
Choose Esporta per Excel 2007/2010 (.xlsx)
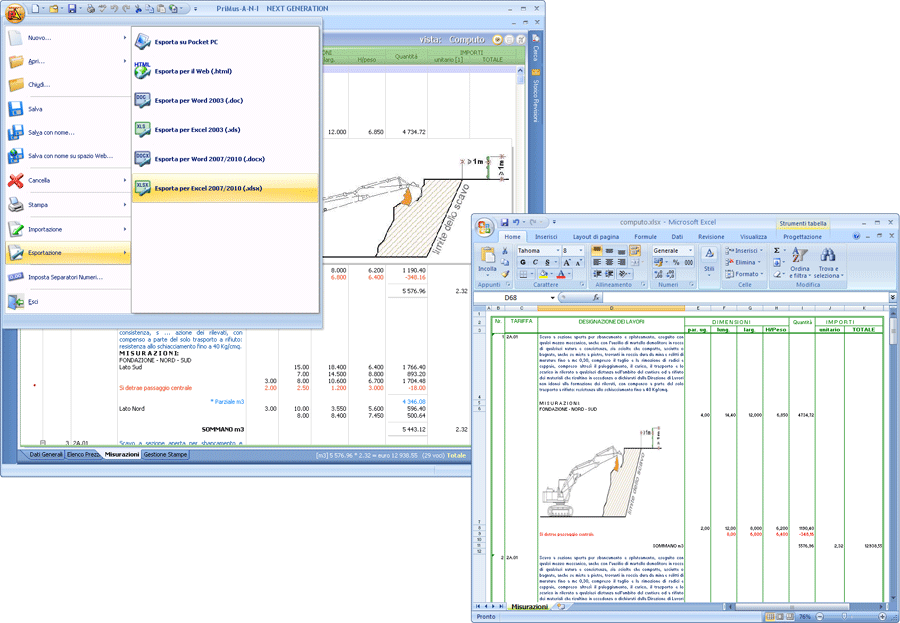pyautogui.click(x=225, y=188)
